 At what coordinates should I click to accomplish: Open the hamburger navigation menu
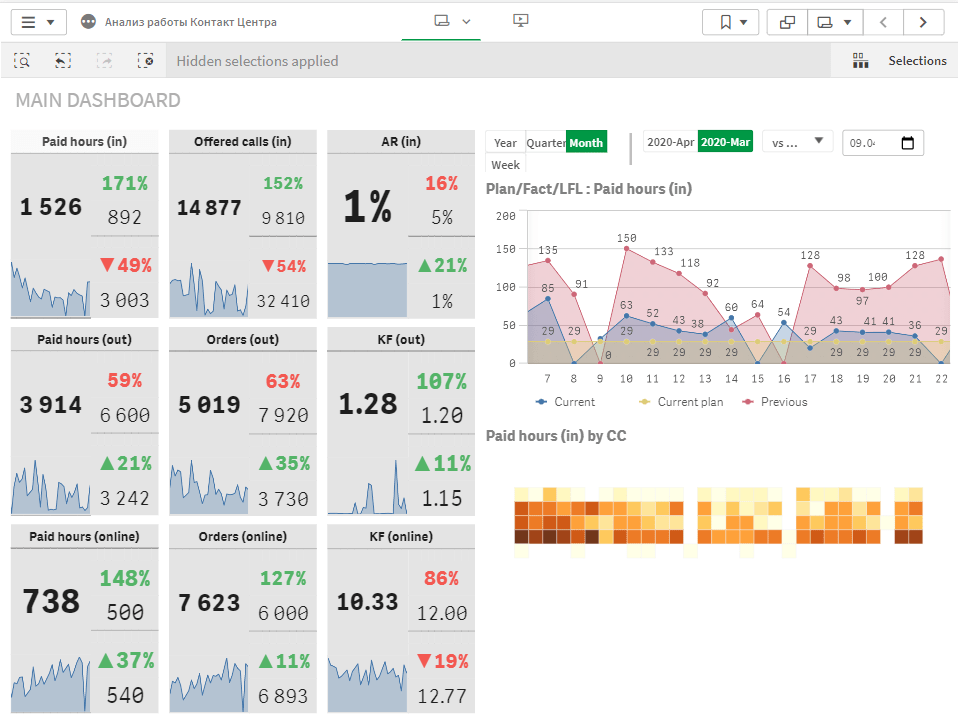[37, 22]
